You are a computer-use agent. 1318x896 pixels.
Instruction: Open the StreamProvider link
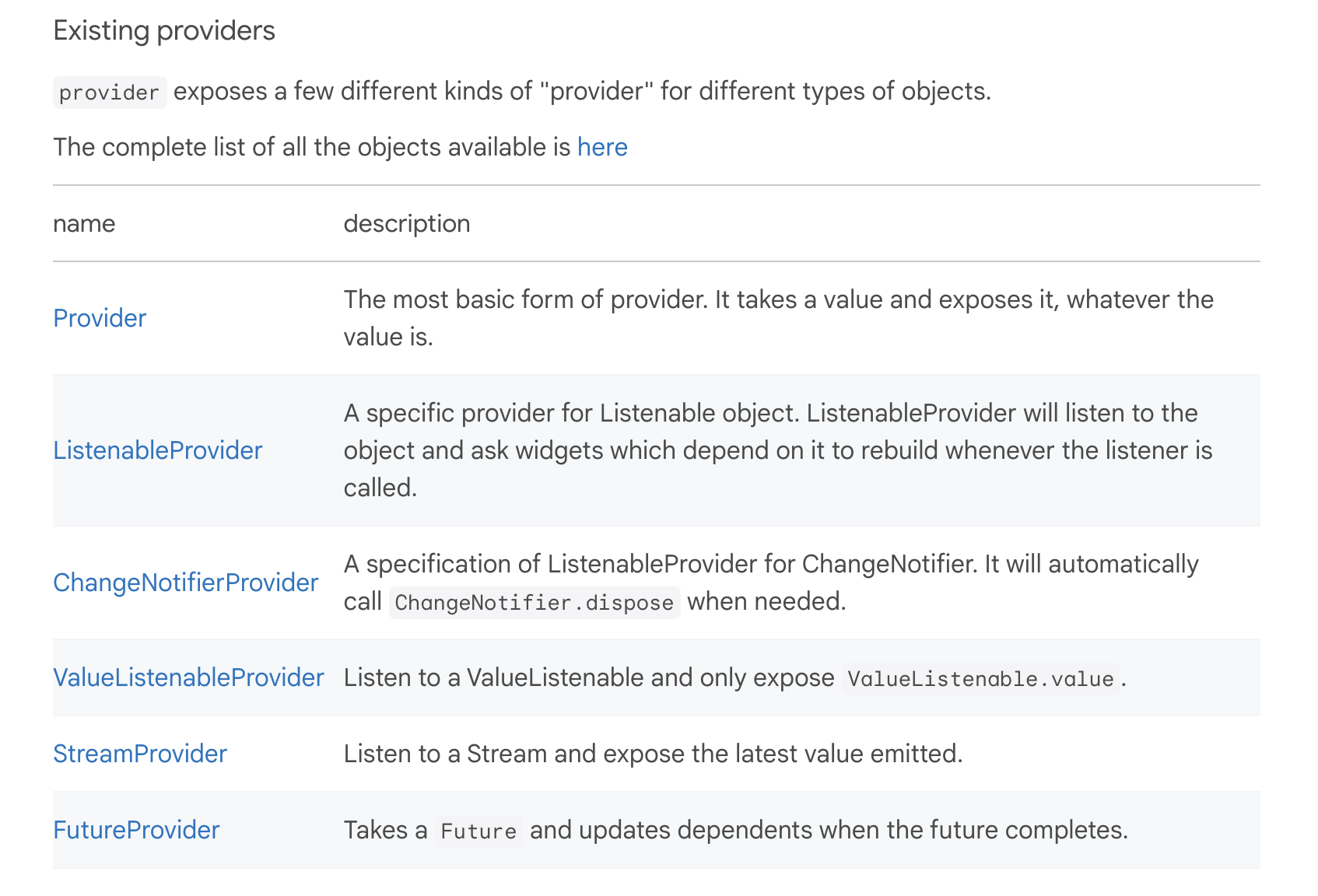pyautogui.click(x=140, y=754)
